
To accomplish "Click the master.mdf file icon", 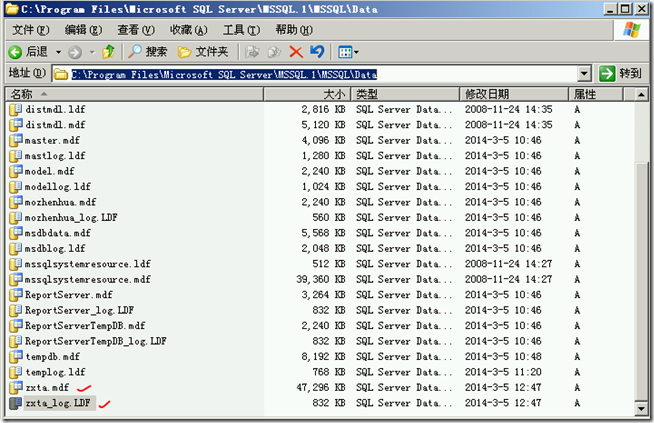I will point(16,140).
